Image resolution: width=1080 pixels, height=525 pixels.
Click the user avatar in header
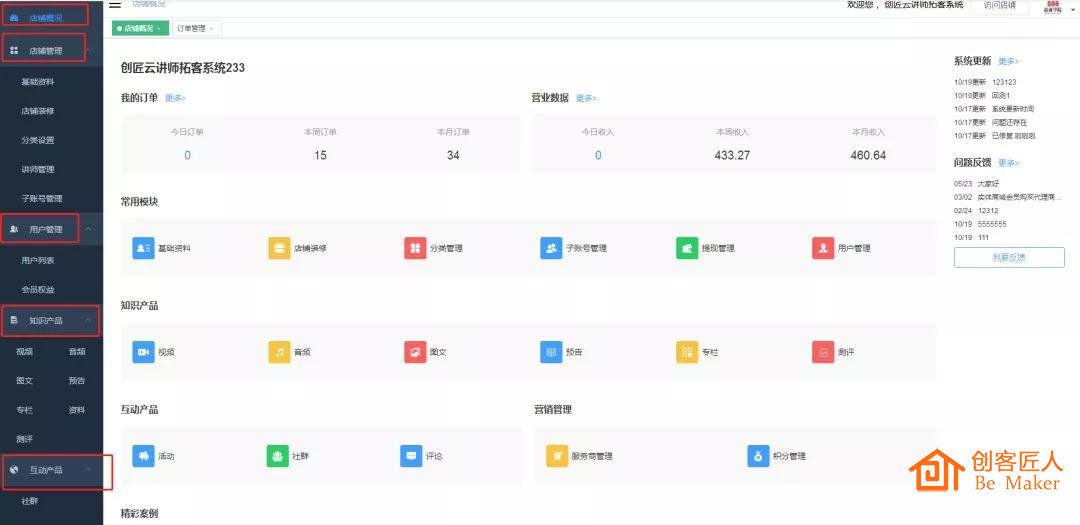pyautogui.click(x=1052, y=7)
